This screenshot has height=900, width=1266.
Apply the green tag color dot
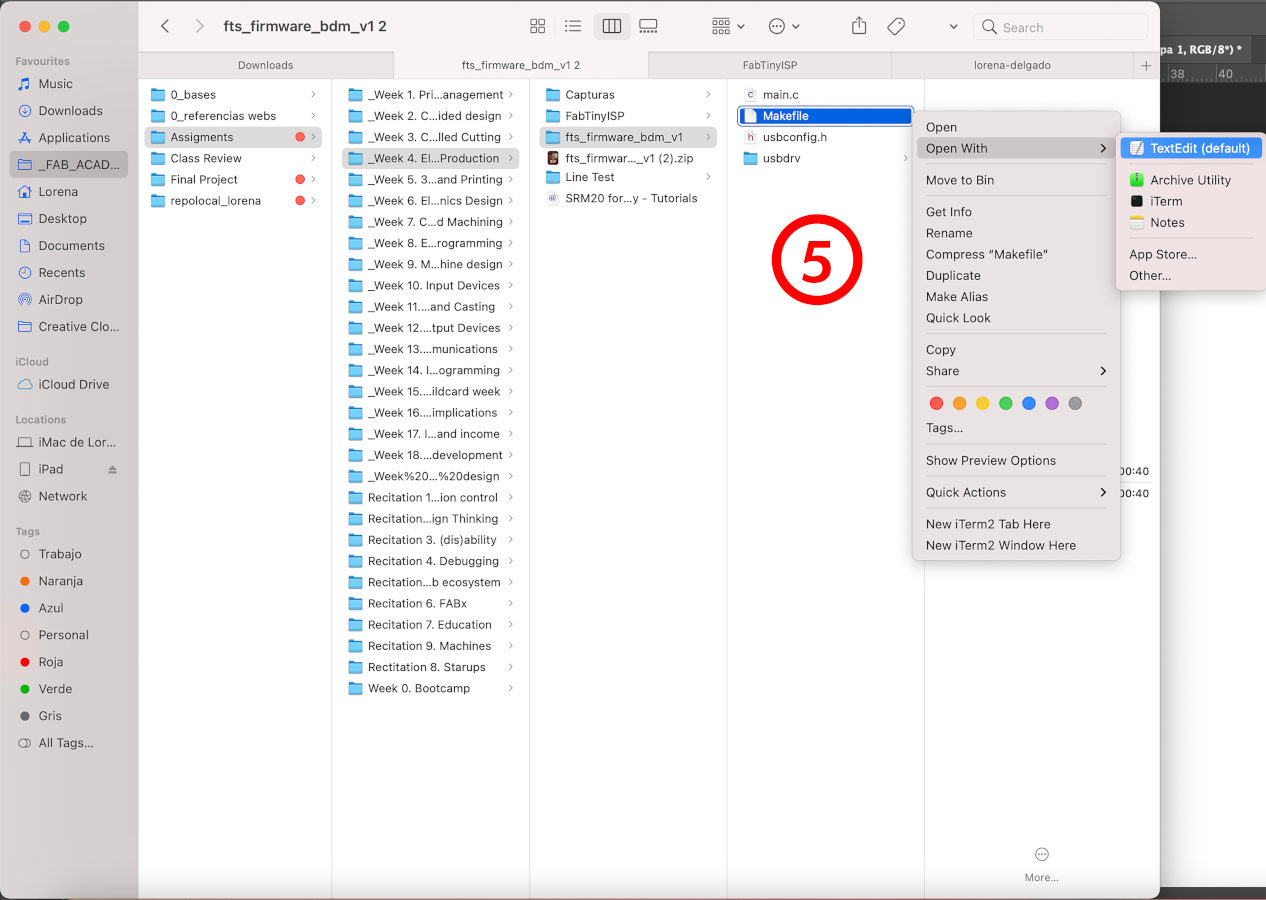point(1006,403)
